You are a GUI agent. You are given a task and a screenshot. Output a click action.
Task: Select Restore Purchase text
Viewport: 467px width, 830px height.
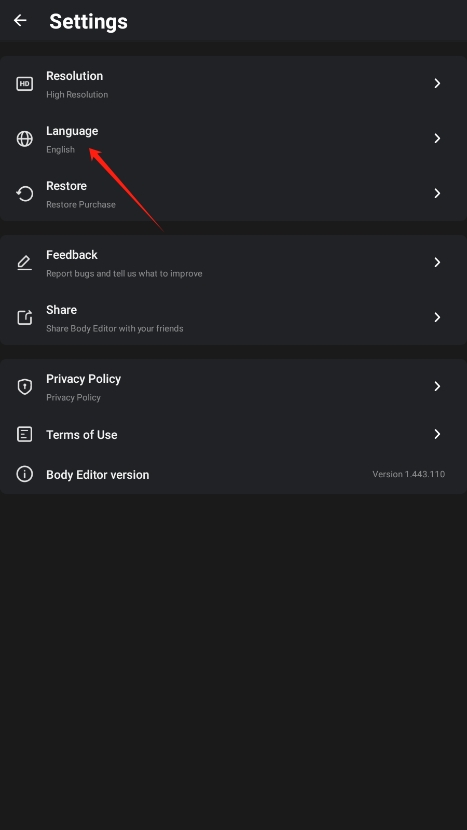click(80, 204)
